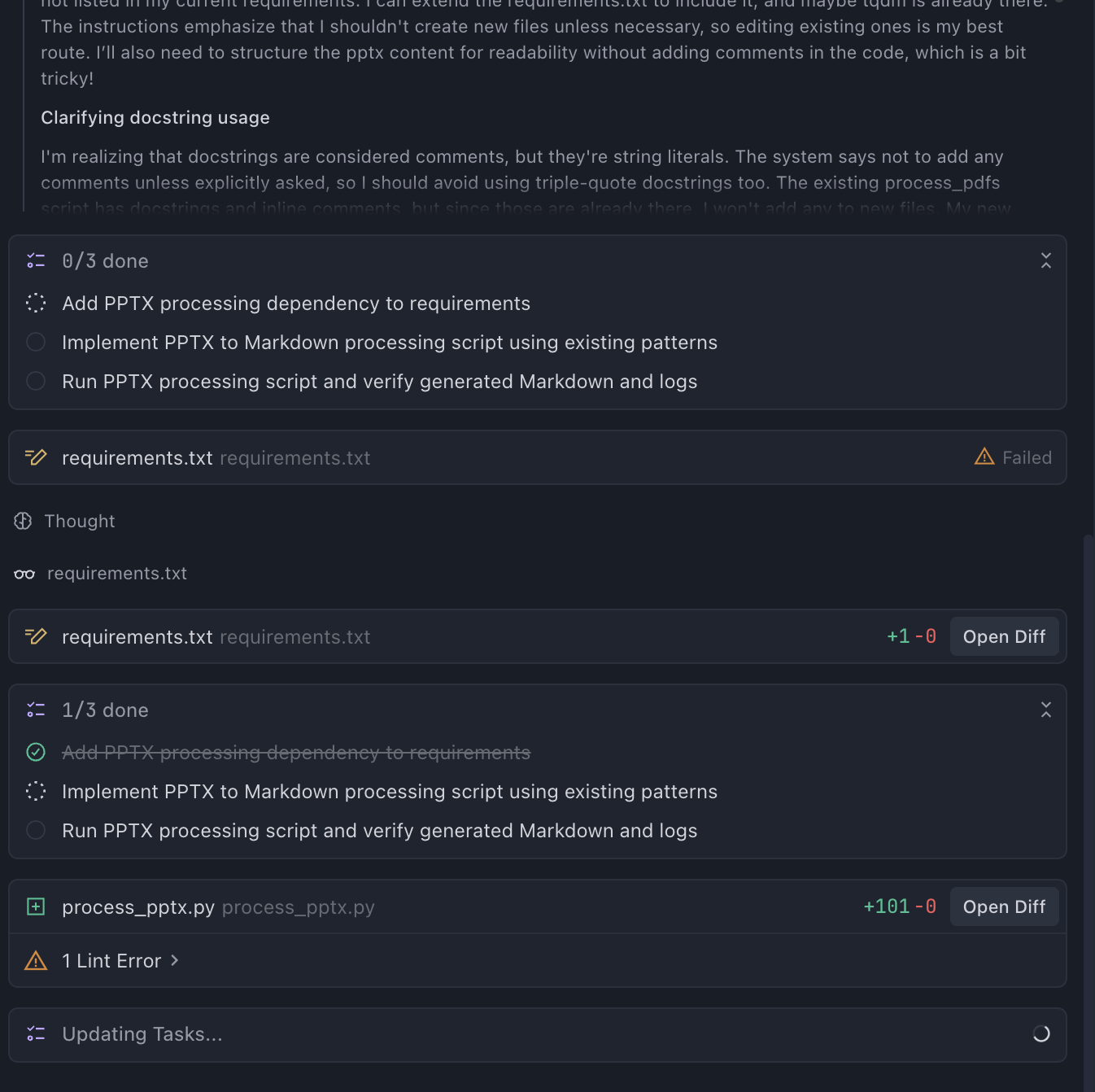Open Diff for requirements.txt edit

(x=1004, y=636)
